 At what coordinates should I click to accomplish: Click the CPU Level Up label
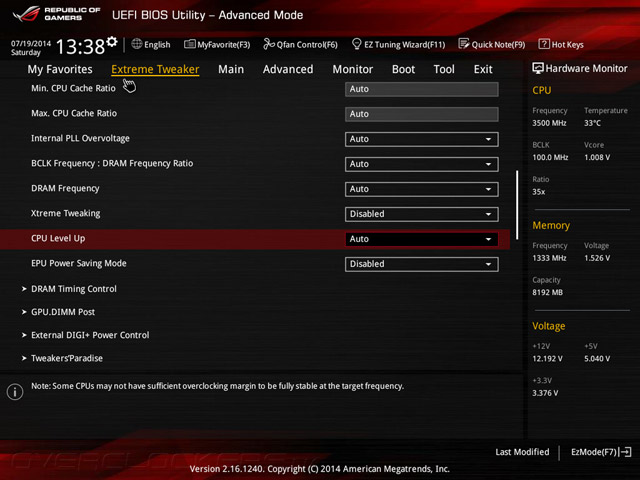click(58, 238)
